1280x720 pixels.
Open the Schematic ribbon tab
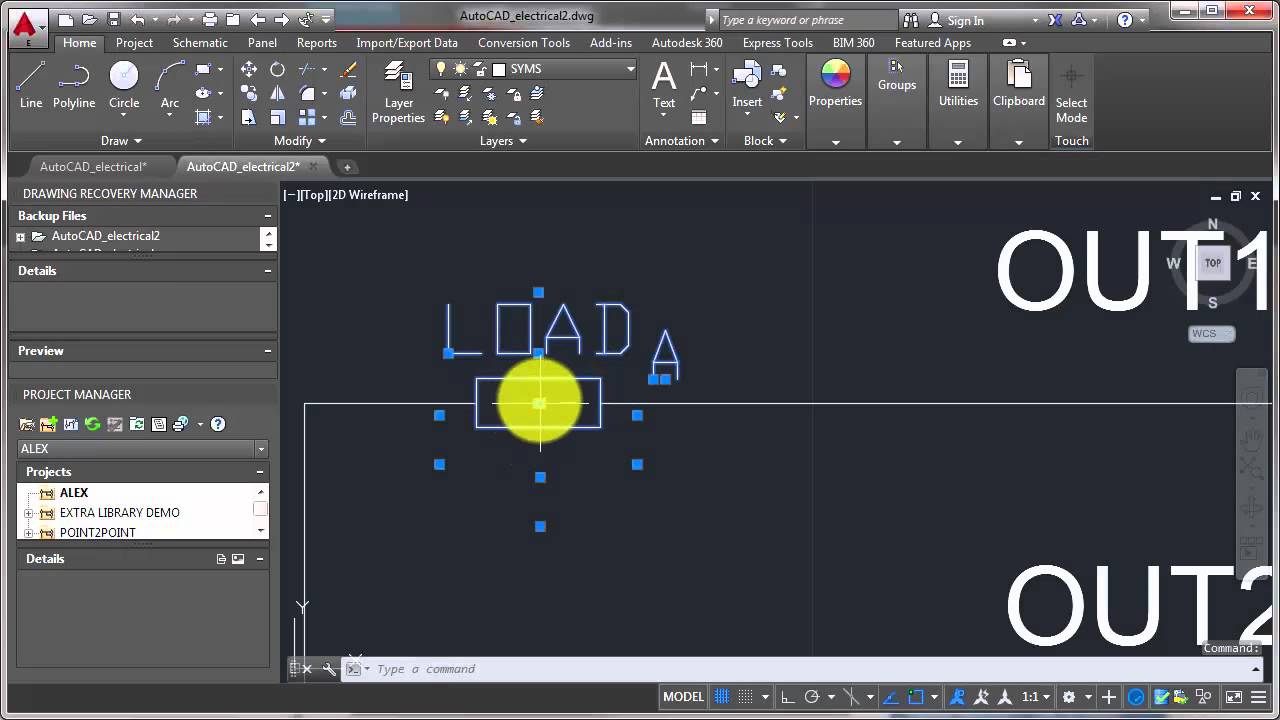tap(200, 43)
